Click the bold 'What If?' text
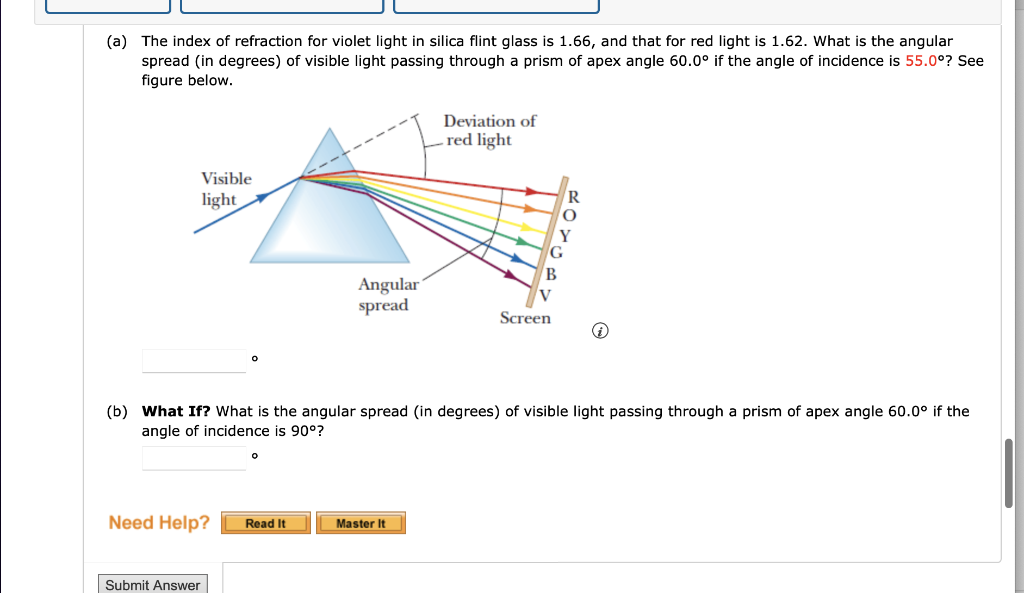The height and width of the screenshot is (593, 1024). click(176, 411)
